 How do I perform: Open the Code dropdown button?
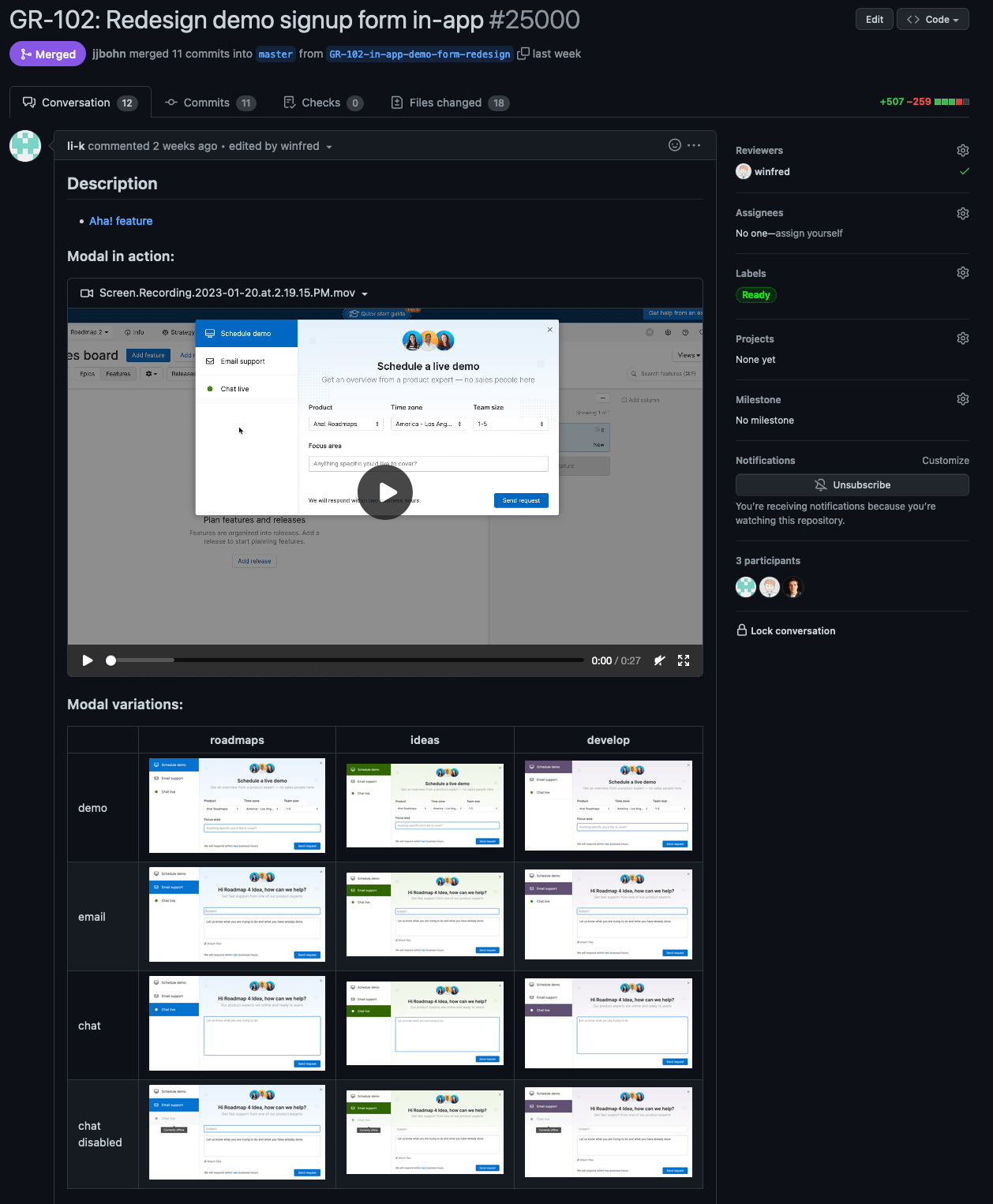point(932,20)
